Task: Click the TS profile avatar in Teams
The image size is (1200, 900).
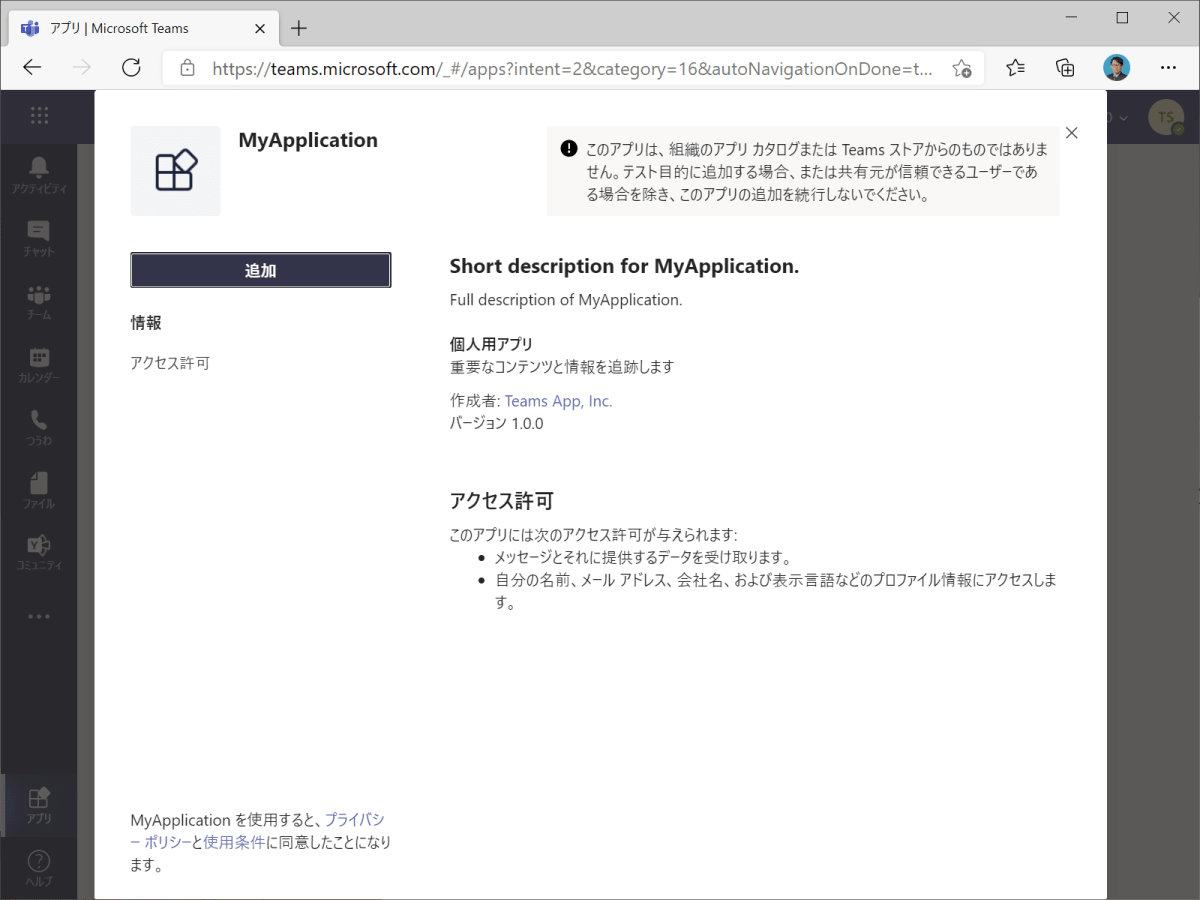Action: pyautogui.click(x=1165, y=117)
